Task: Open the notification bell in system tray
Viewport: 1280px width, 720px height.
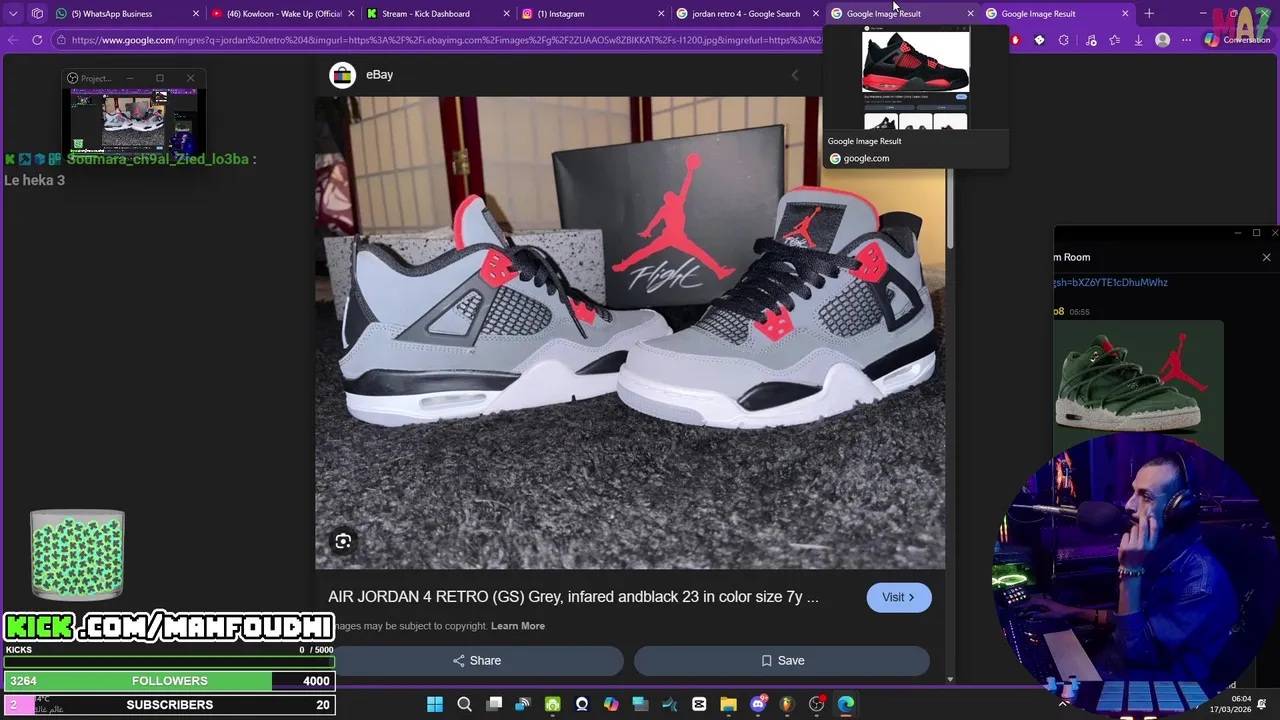Action: coord(1263,704)
